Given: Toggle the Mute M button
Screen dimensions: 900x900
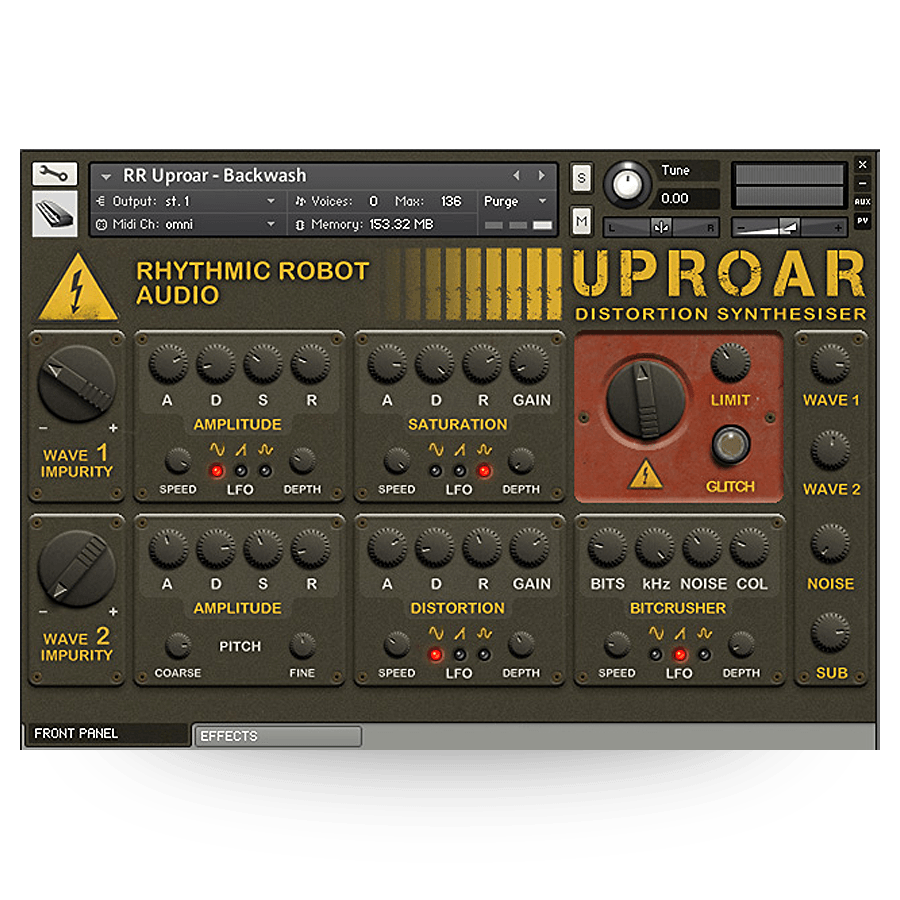Looking at the screenshot, I should pos(581,221).
